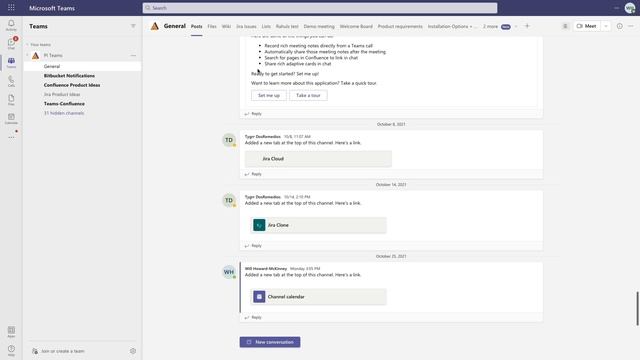Screen dimensions: 640x360
Task: Click Join or create a team
Action: click(x=58, y=351)
